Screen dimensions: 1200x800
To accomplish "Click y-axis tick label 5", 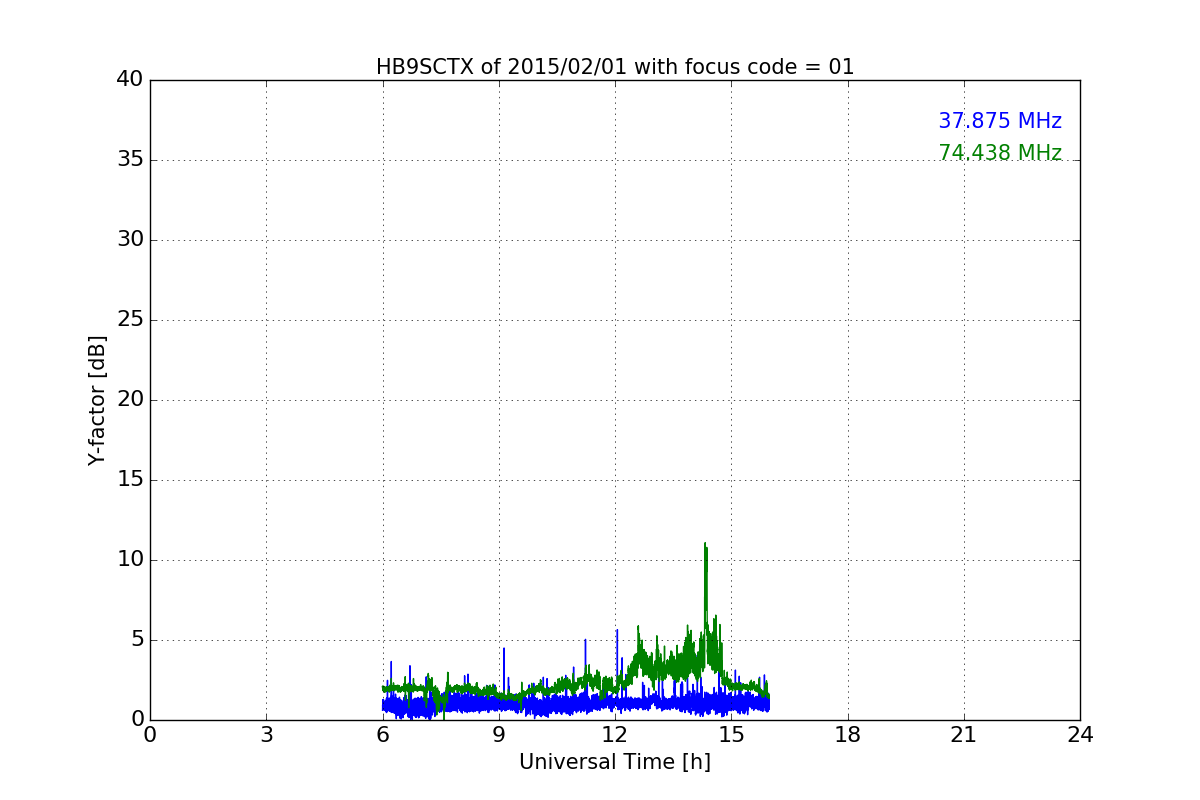I will coord(137,639).
